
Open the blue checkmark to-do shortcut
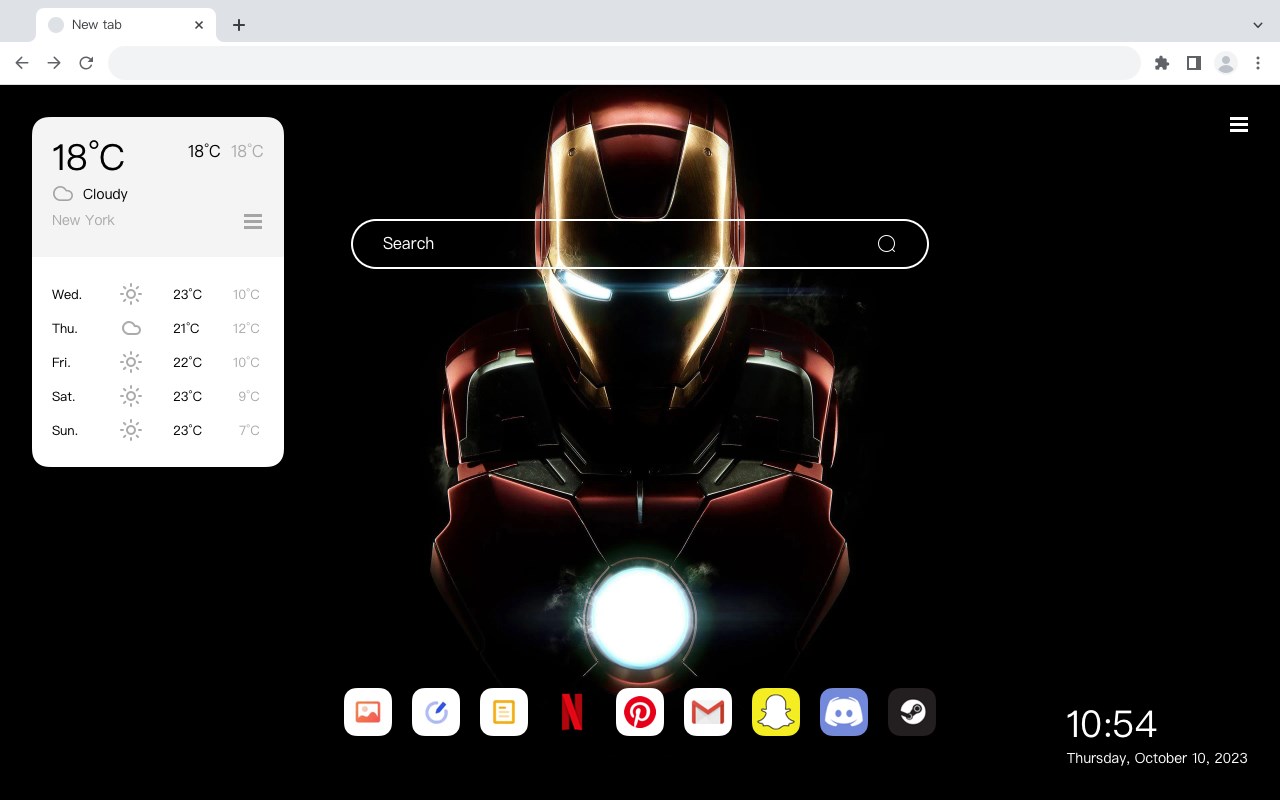coord(436,712)
